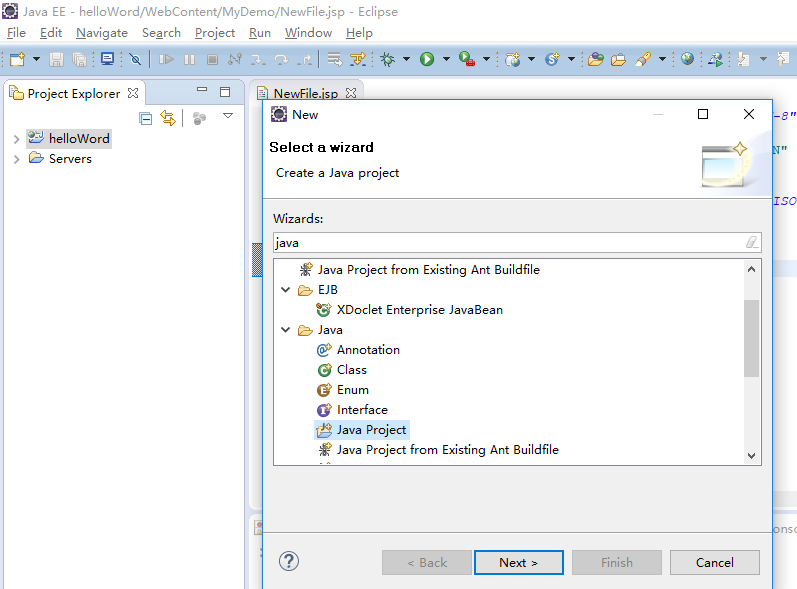The width and height of the screenshot is (797, 589).
Task: Click the Resume debug icon
Action: (x=166, y=59)
